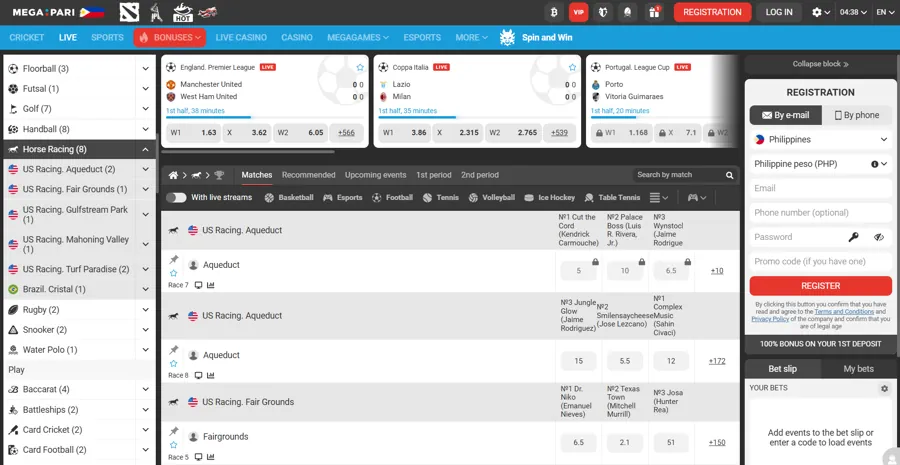Favorite the Lazio vs Milan match star
This screenshot has height=465, width=900.
coord(572,67)
